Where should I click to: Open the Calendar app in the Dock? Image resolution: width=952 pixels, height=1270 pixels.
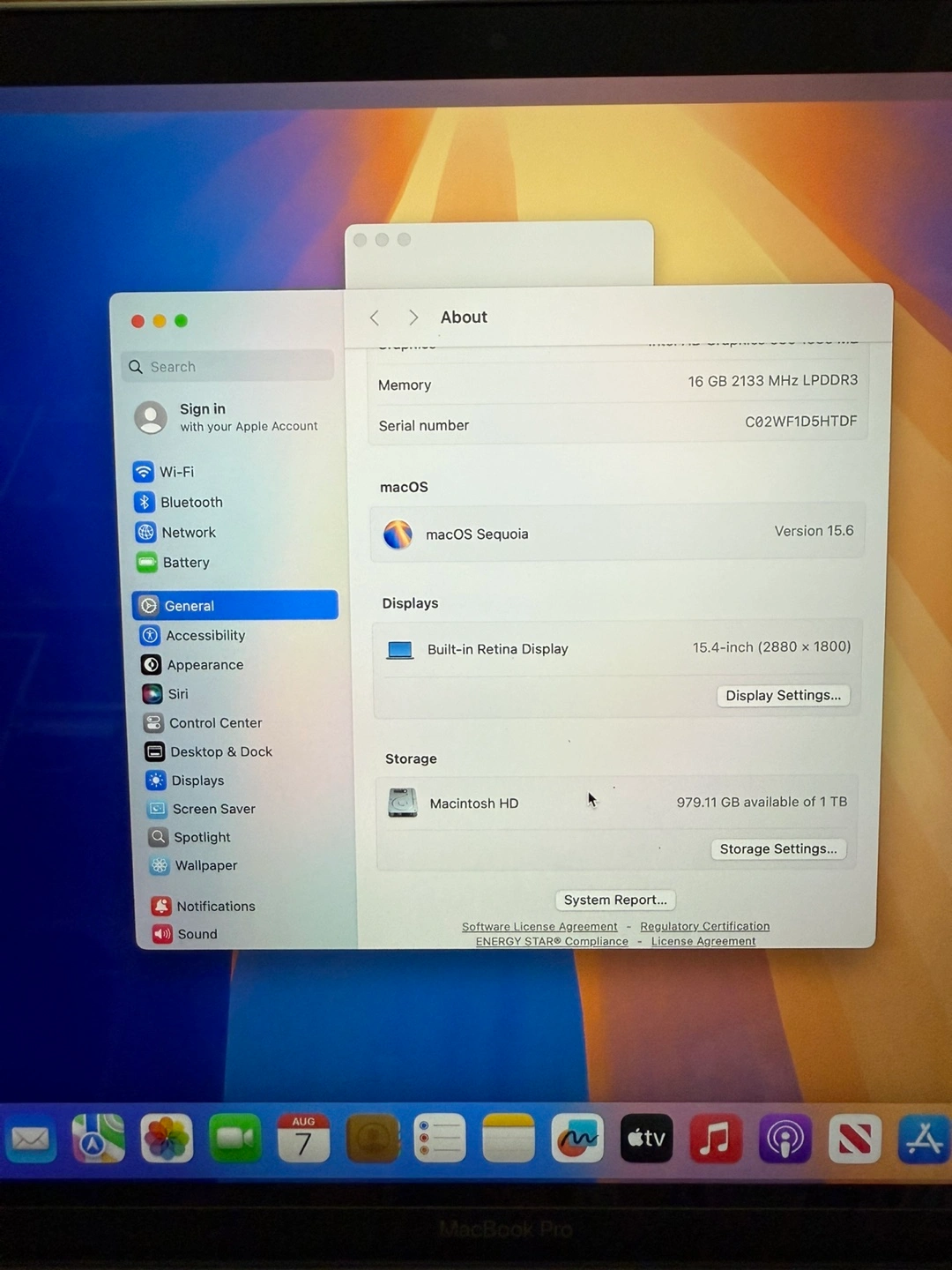click(x=304, y=1139)
